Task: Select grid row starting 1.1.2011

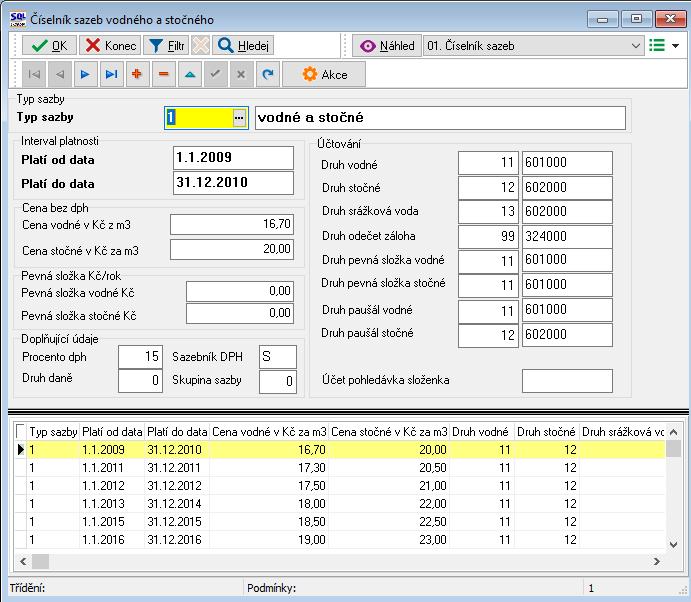Action: 340,468
